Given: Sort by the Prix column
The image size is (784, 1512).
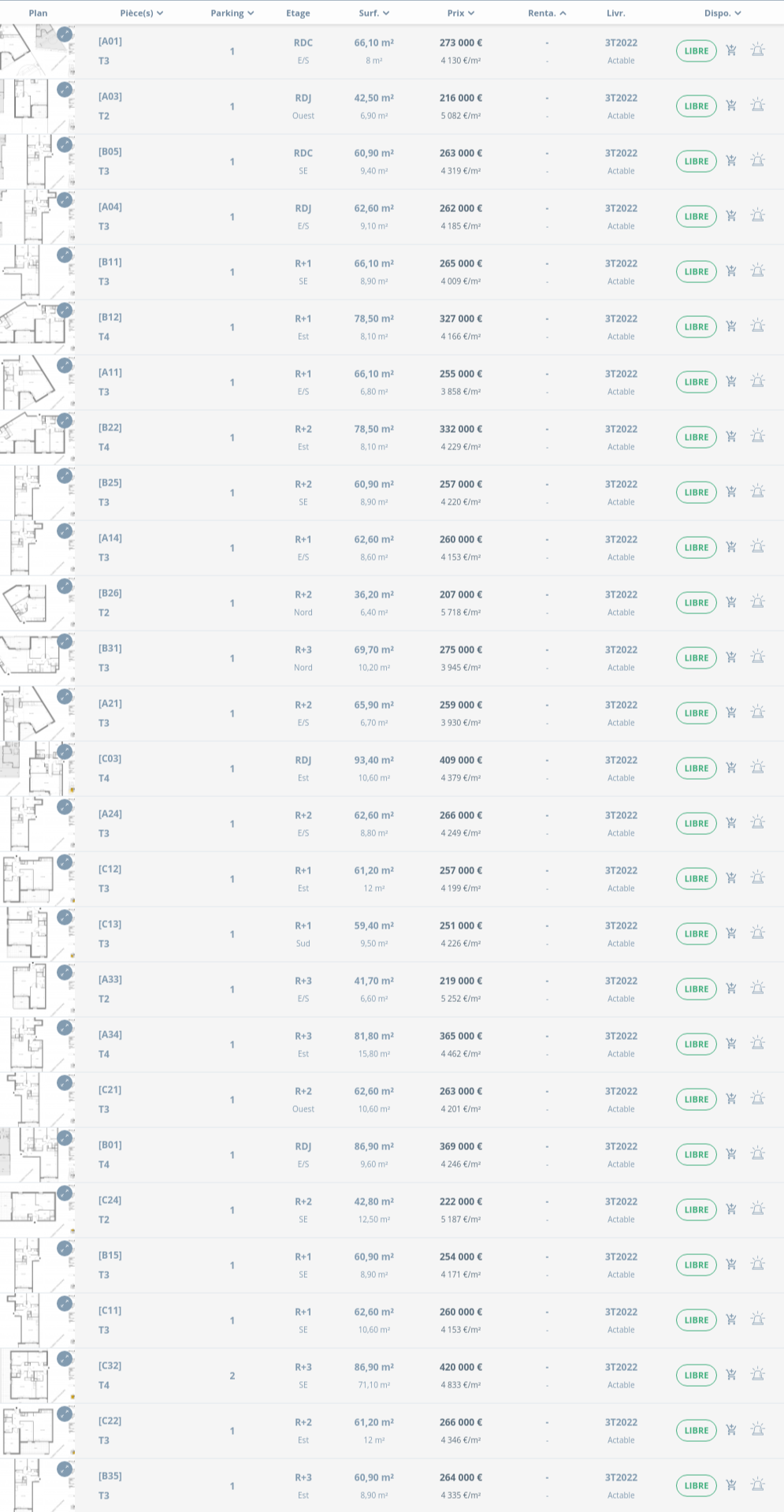Looking at the screenshot, I should [x=460, y=13].
